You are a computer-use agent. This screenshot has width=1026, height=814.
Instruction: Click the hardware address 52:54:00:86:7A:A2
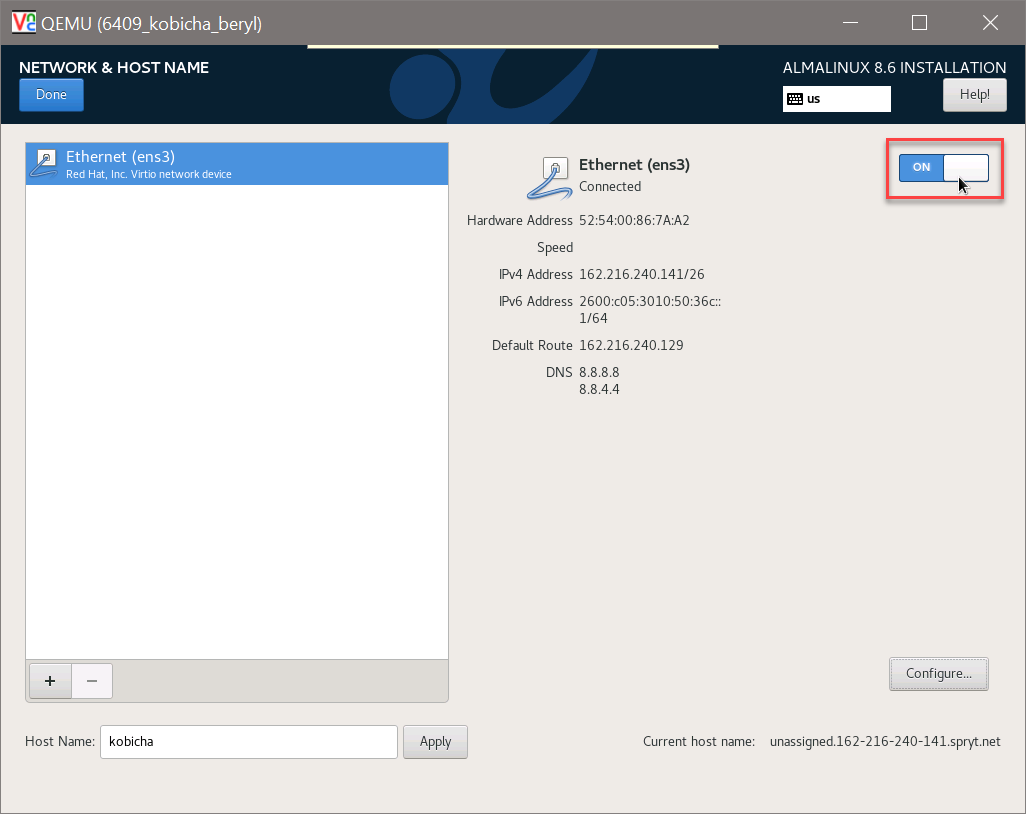click(x=634, y=221)
